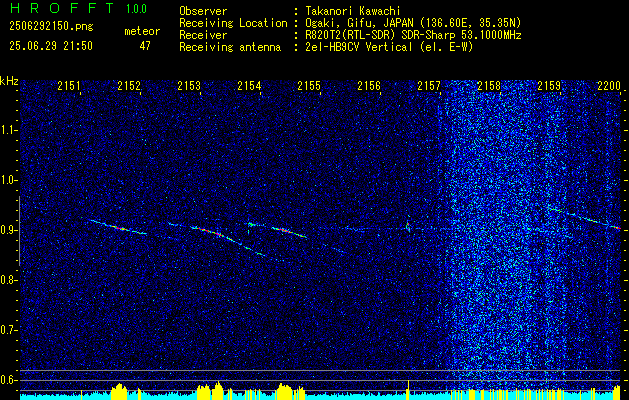Click the 2157 time marker
The height and width of the screenshot is (400, 629).
[429, 85]
